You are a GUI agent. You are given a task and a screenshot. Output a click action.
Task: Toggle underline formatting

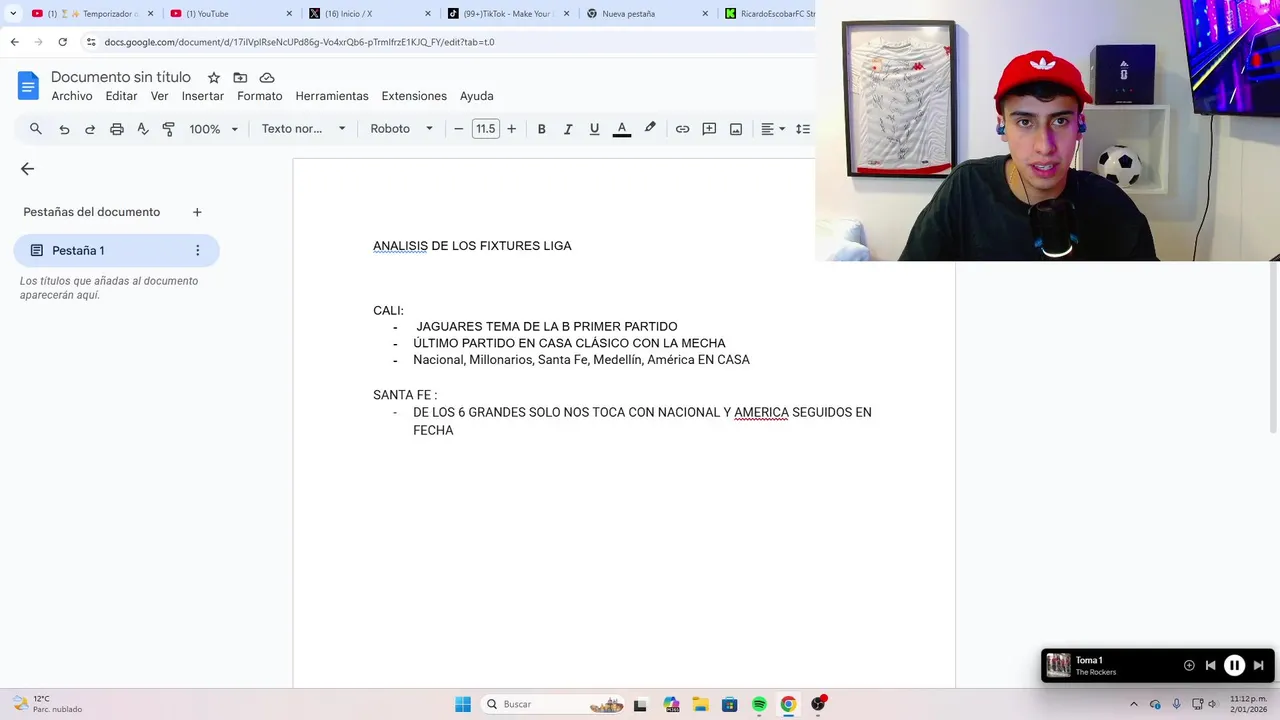click(594, 129)
